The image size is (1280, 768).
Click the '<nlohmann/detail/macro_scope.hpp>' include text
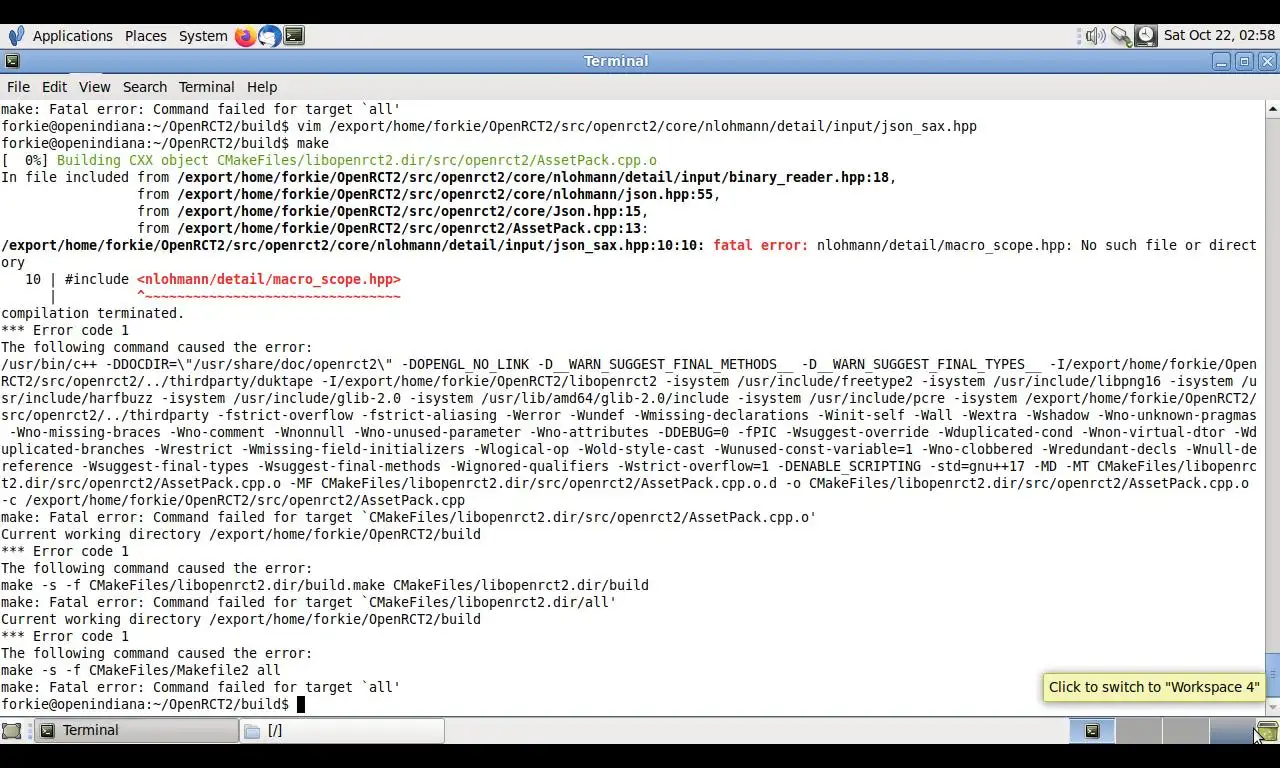pyautogui.click(x=269, y=279)
